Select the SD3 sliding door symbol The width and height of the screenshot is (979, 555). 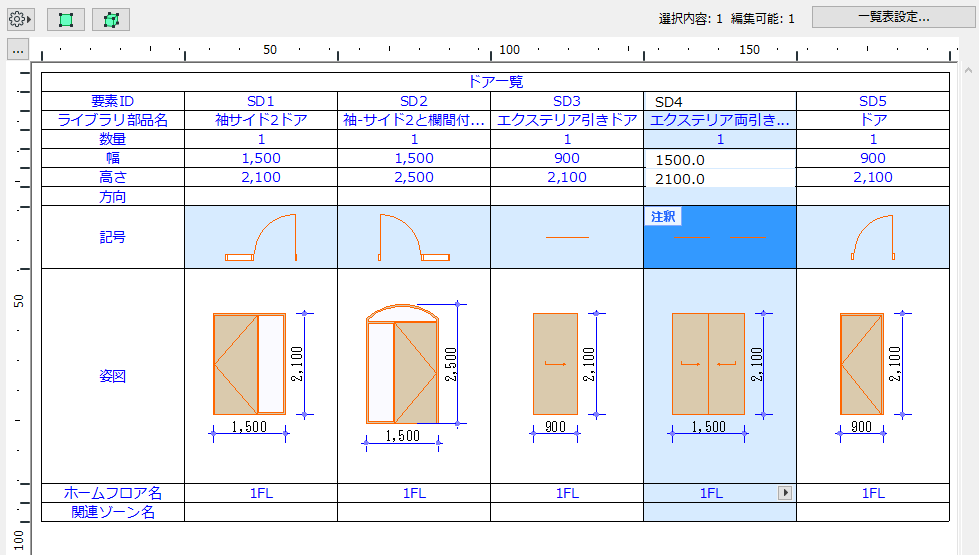coord(567,237)
